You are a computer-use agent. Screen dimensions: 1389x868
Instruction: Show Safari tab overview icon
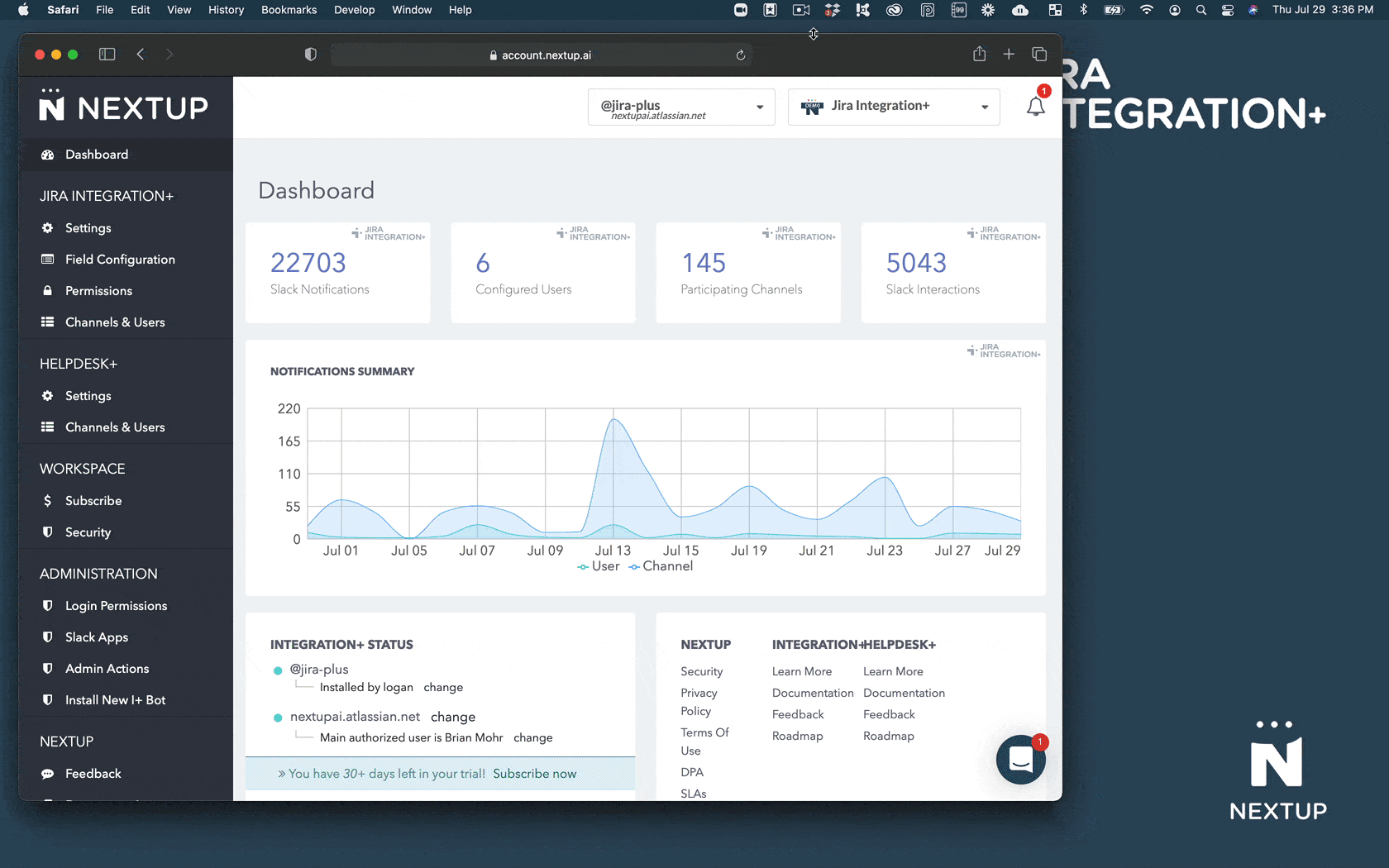click(x=1039, y=55)
